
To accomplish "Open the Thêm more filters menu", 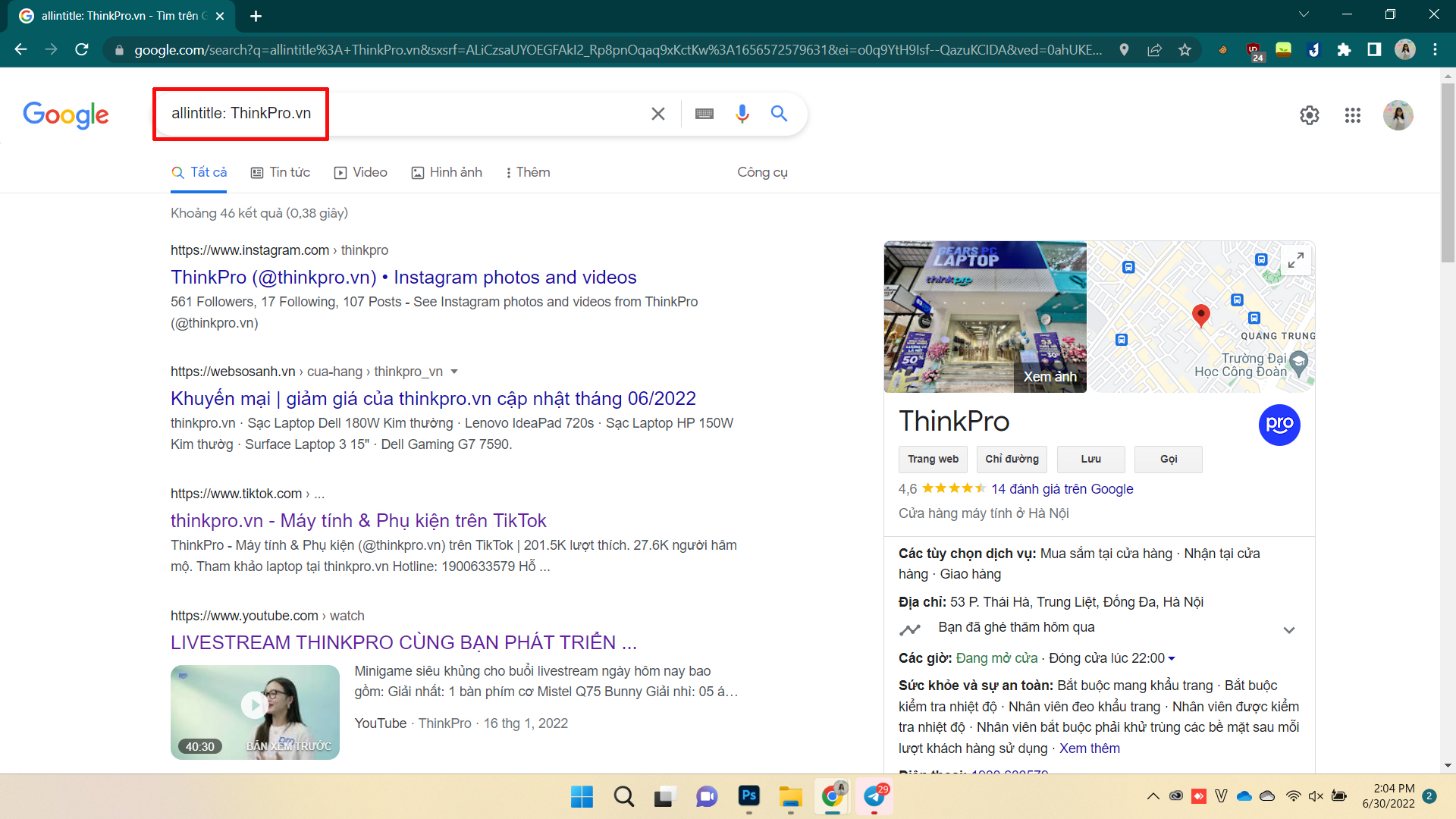I will 528,172.
